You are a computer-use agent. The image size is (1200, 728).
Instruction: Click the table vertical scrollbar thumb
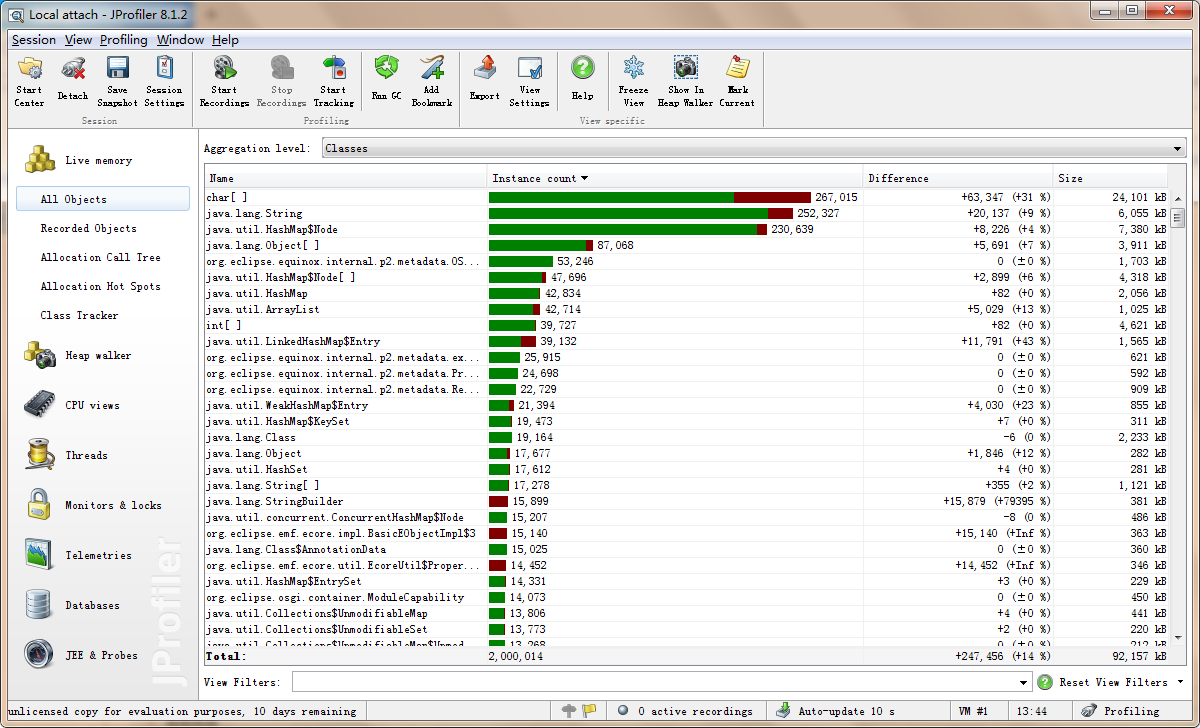tap(1178, 217)
